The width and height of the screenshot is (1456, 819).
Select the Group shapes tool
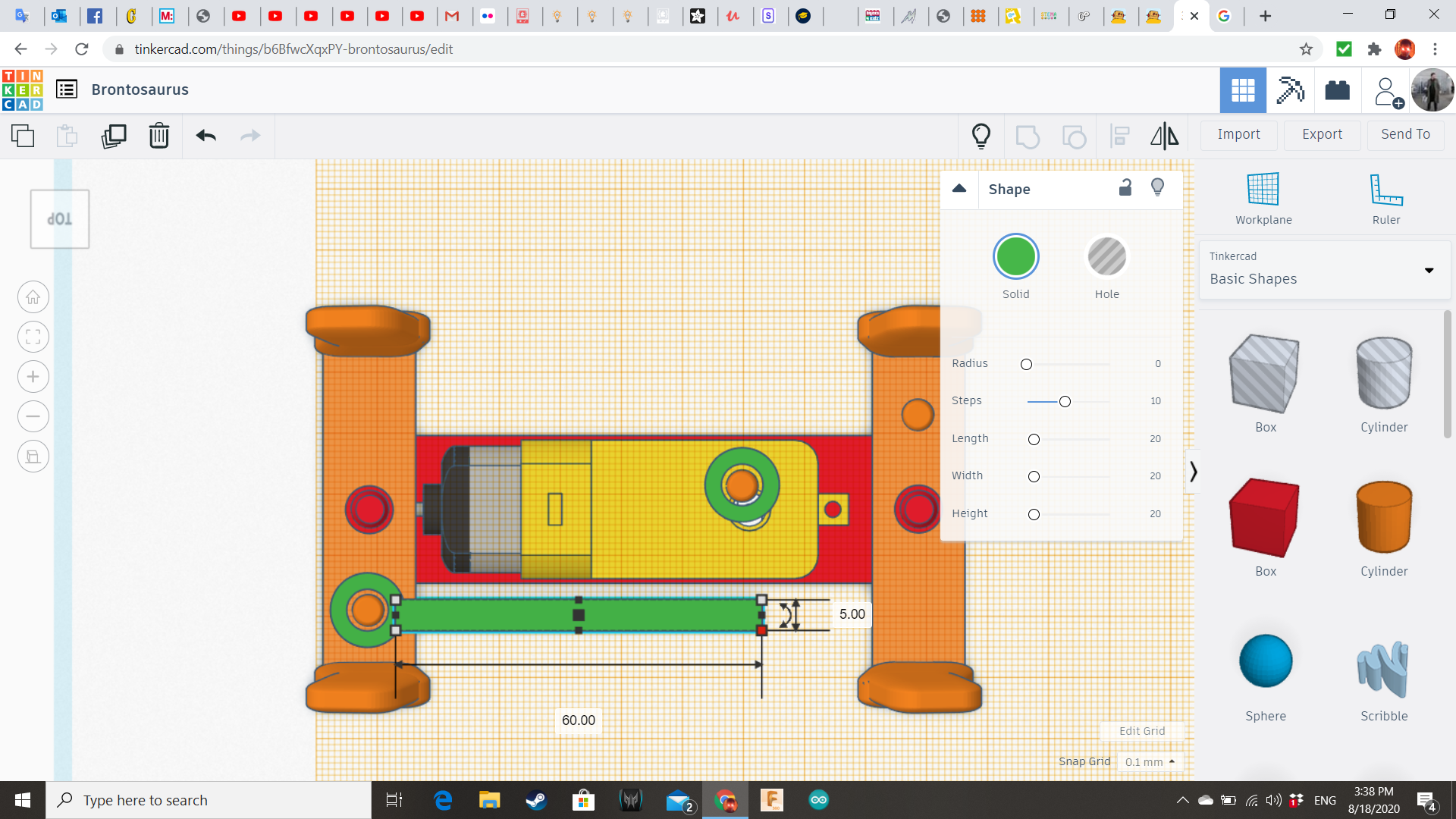pyautogui.click(x=1028, y=136)
